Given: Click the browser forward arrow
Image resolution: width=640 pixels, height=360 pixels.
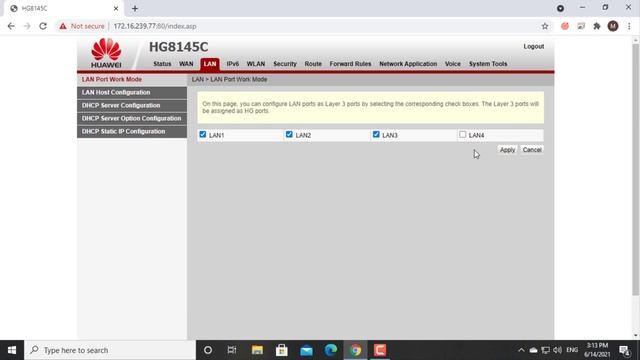Looking at the screenshot, I should coord(27,26).
